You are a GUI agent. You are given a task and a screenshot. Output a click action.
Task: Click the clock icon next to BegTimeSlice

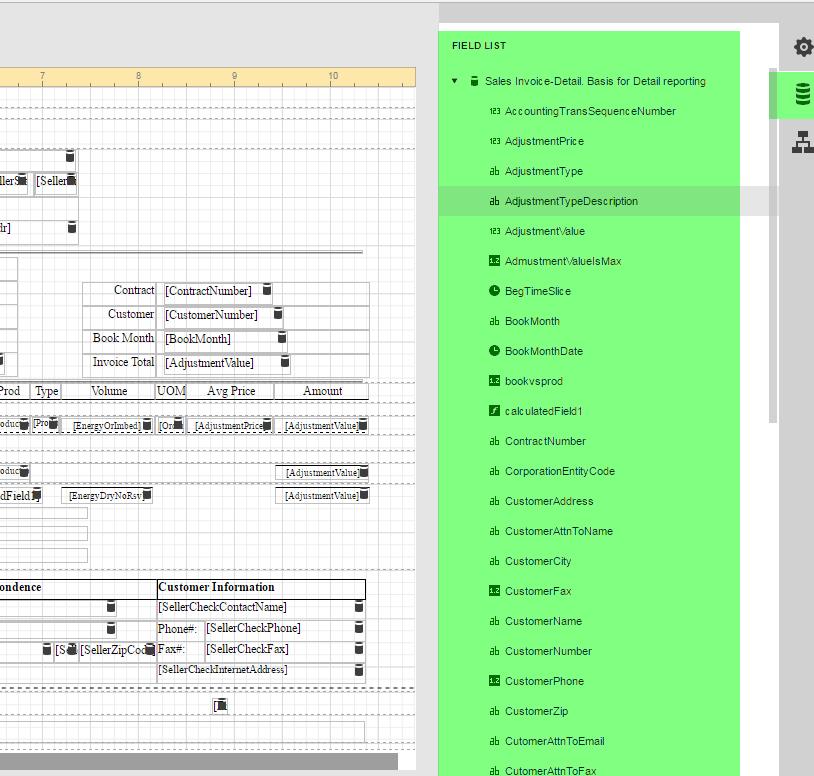pyautogui.click(x=494, y=291)
